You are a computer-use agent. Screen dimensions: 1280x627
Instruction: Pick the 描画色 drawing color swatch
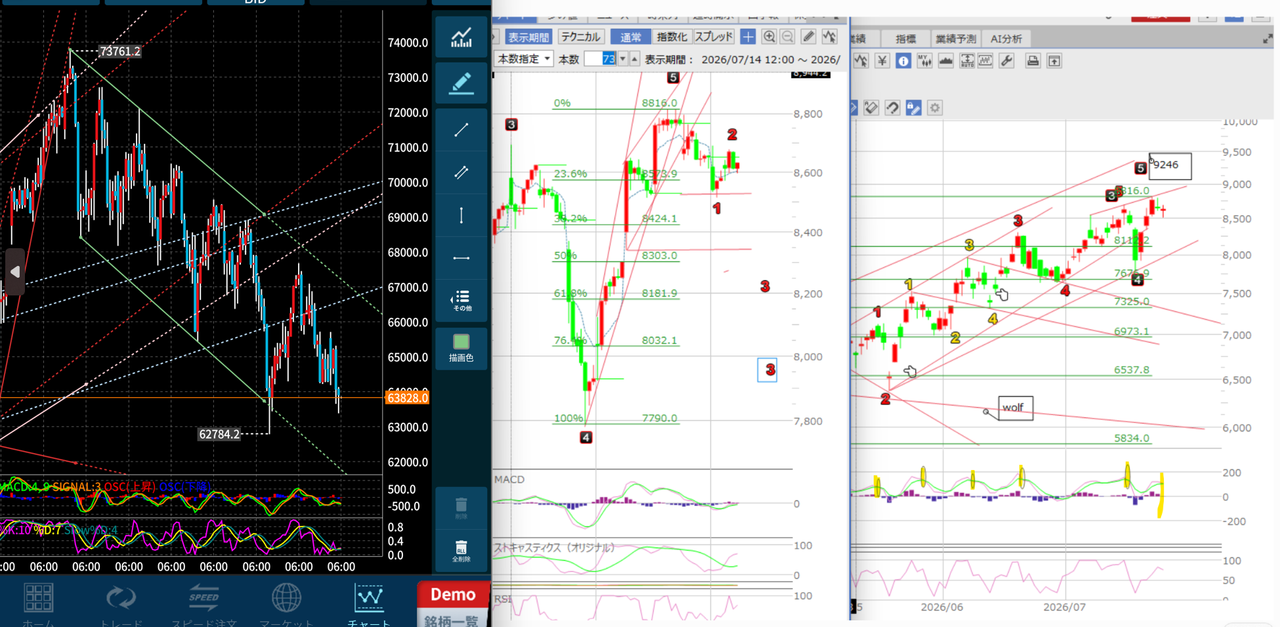point(461,348)
